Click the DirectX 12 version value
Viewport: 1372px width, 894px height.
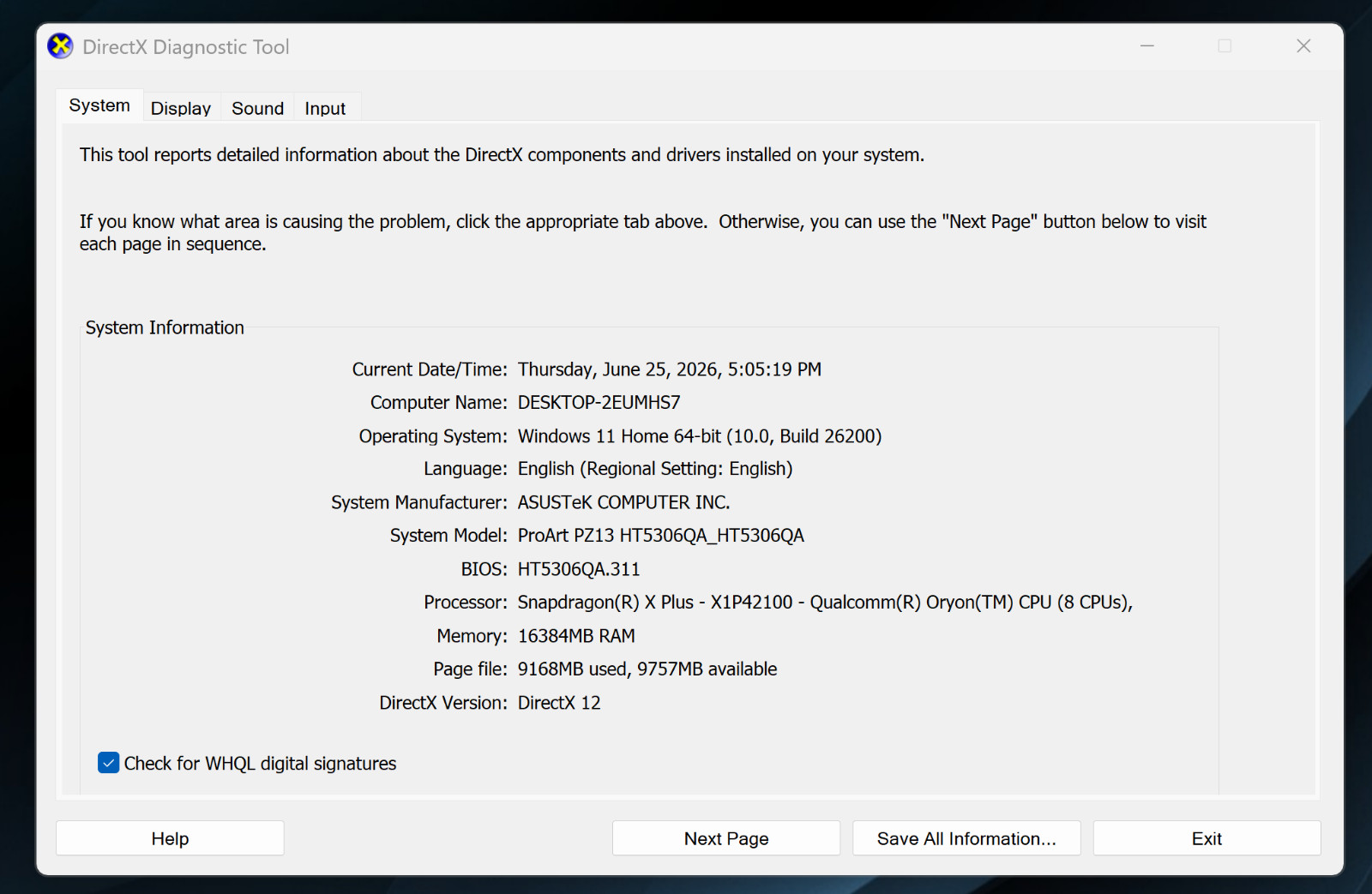[559, 703]
